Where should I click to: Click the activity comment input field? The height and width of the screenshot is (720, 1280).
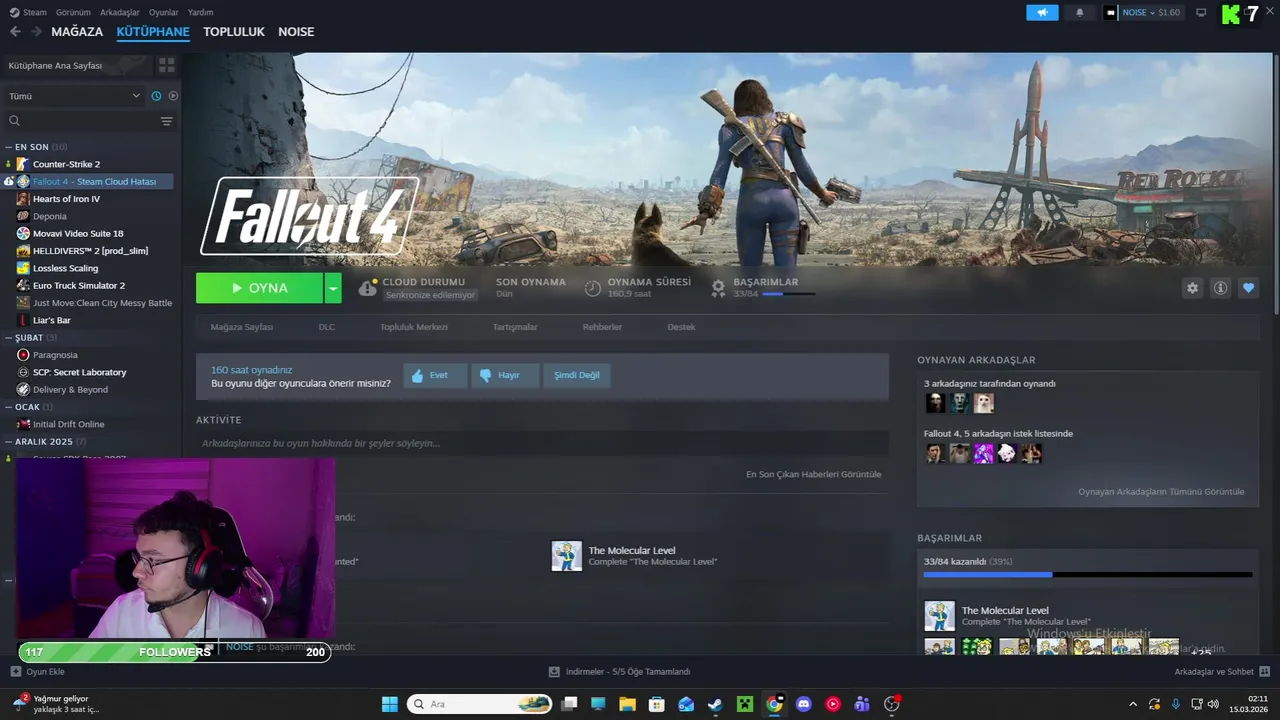point(542,443)
